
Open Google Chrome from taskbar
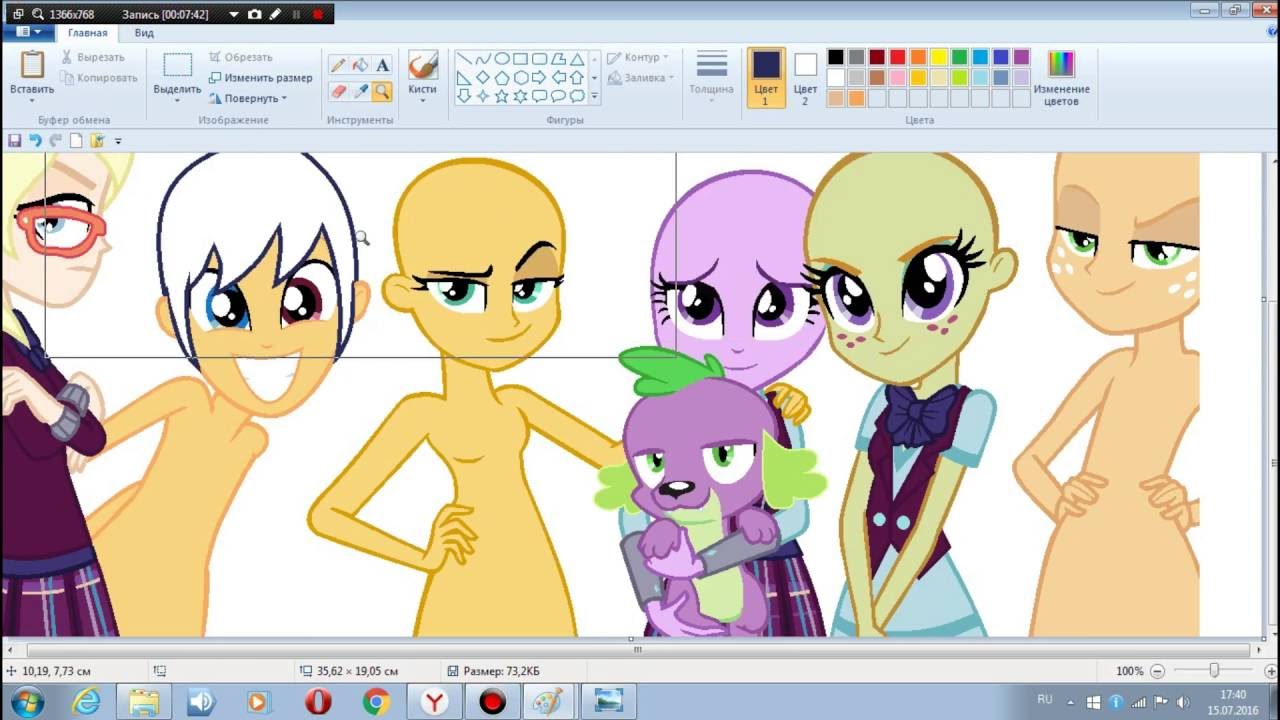point(377,702)
